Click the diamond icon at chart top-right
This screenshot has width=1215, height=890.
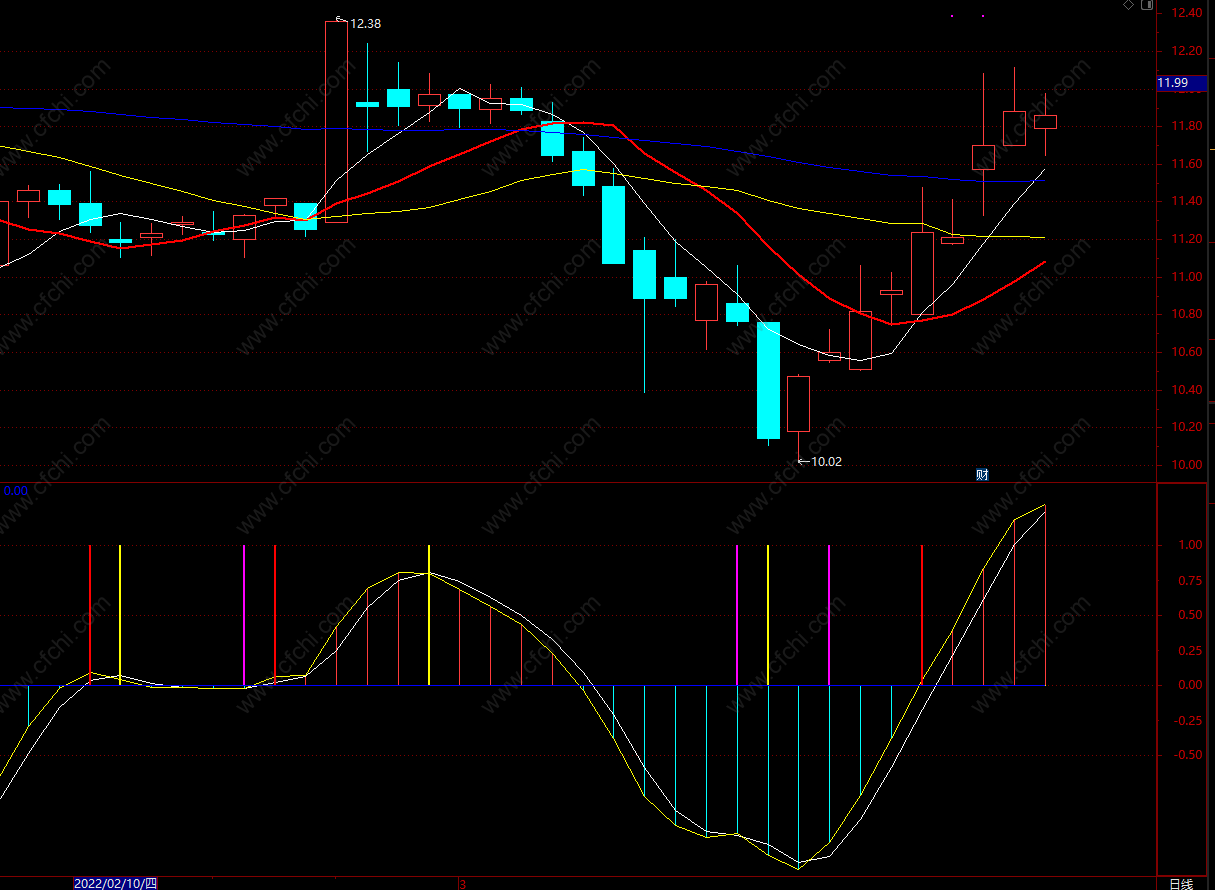[1128, 5]
